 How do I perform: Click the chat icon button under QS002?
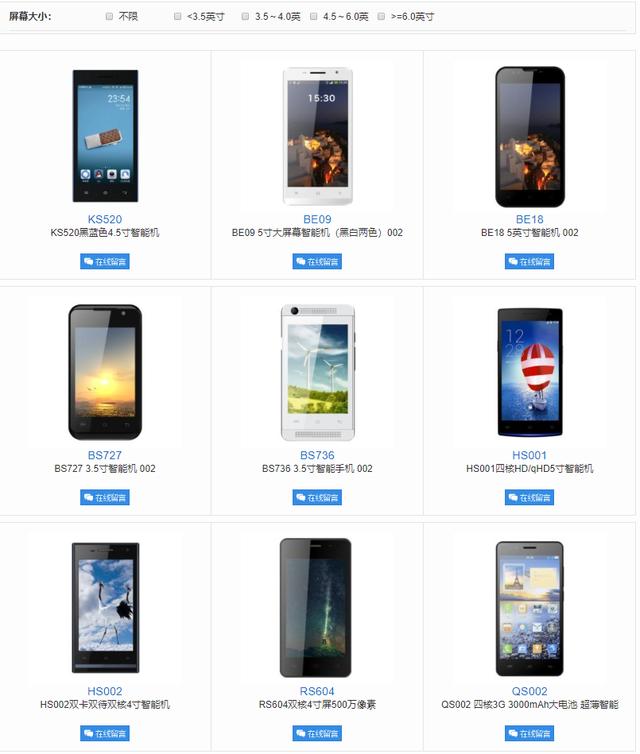click(529, 733)
